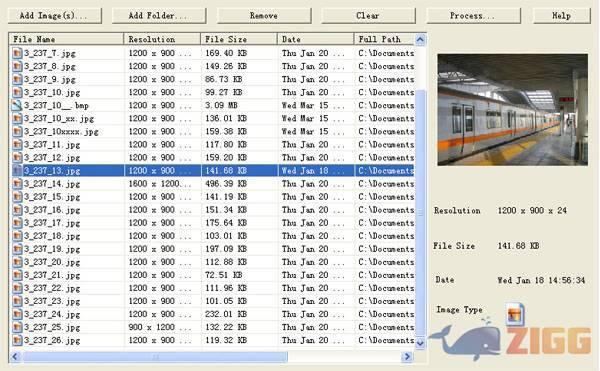Viewport: 600px width, 371px height.
Task: Click the file icon of 3_237_20.jpg
Action: 17,262
